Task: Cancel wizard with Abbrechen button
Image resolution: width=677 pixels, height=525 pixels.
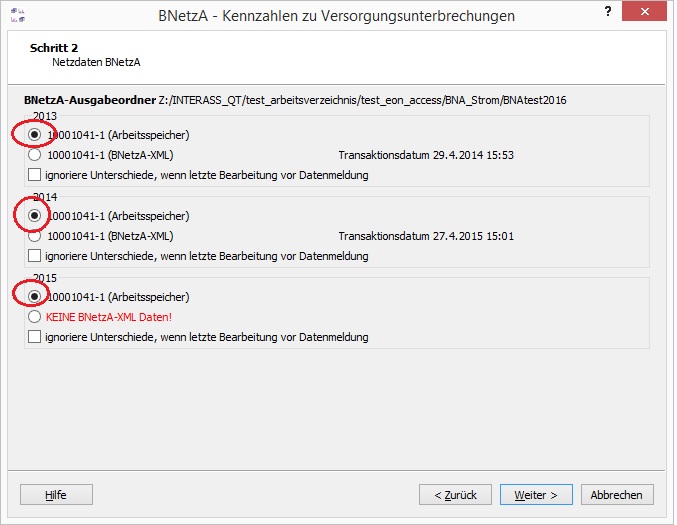Action: tap(617, 494)
